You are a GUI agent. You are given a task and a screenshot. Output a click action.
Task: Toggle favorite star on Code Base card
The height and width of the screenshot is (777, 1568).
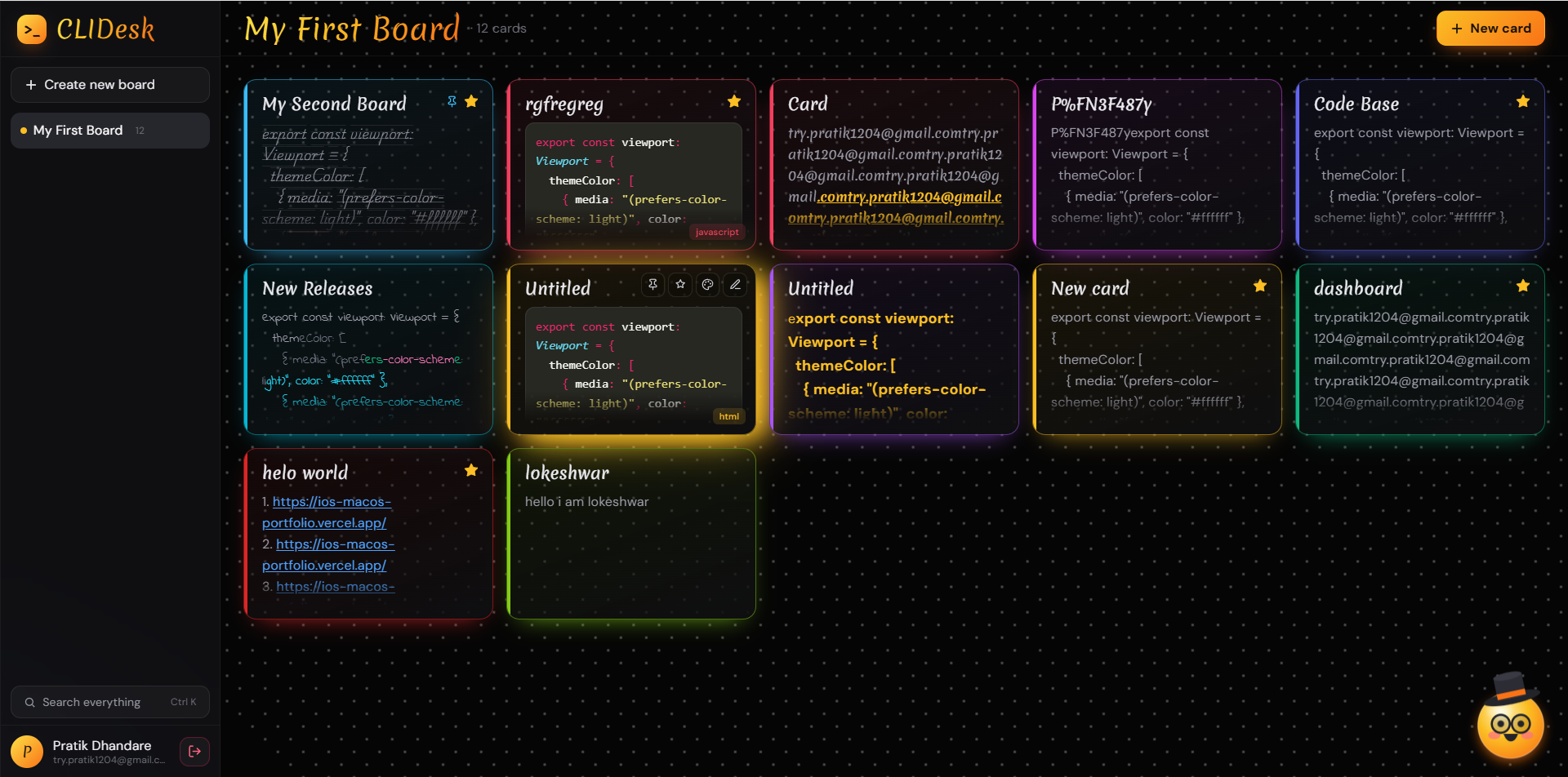tap(1523, 101)
